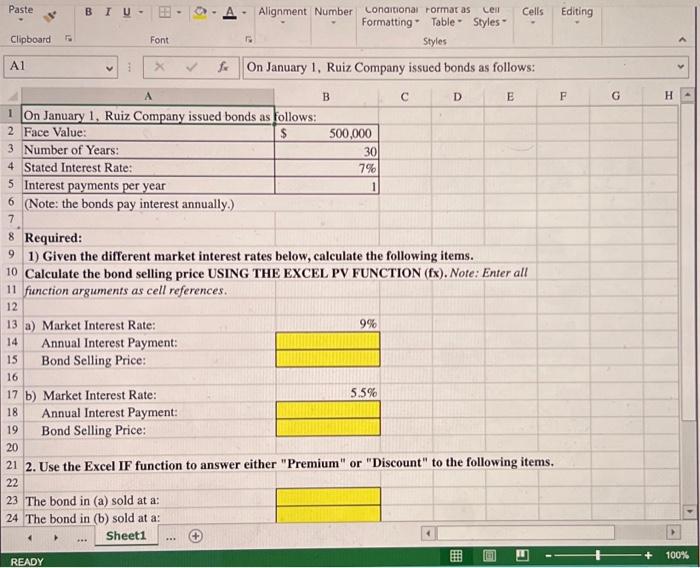Viewport: 700px width, 568px height.
Task: Apply the red Font Color A
Action: (229, 13)
